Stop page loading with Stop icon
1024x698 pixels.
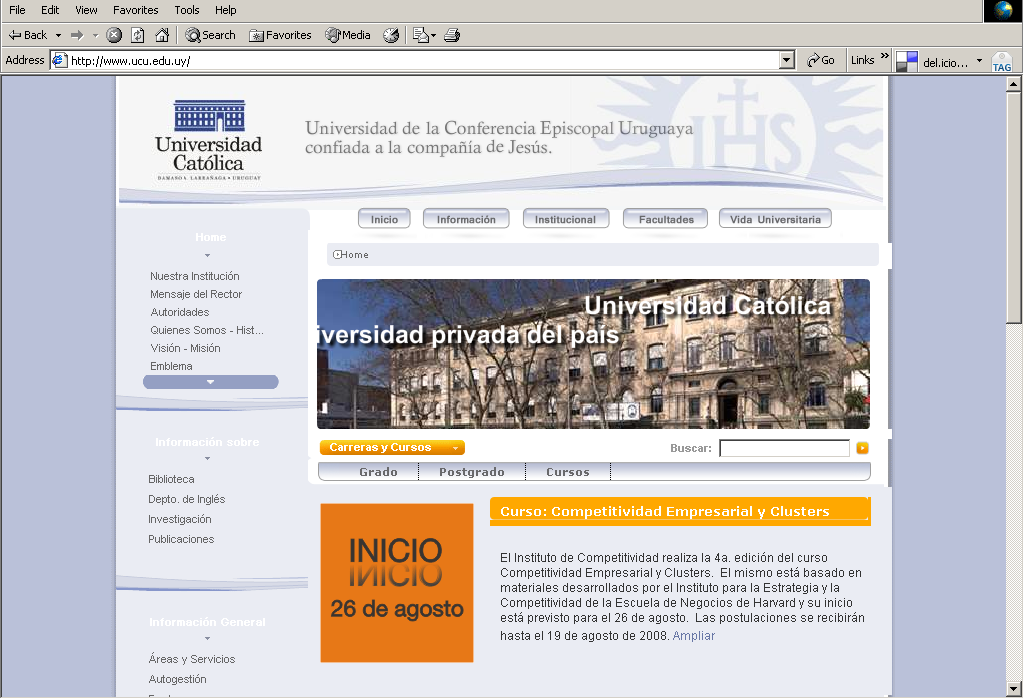(114, 35)
